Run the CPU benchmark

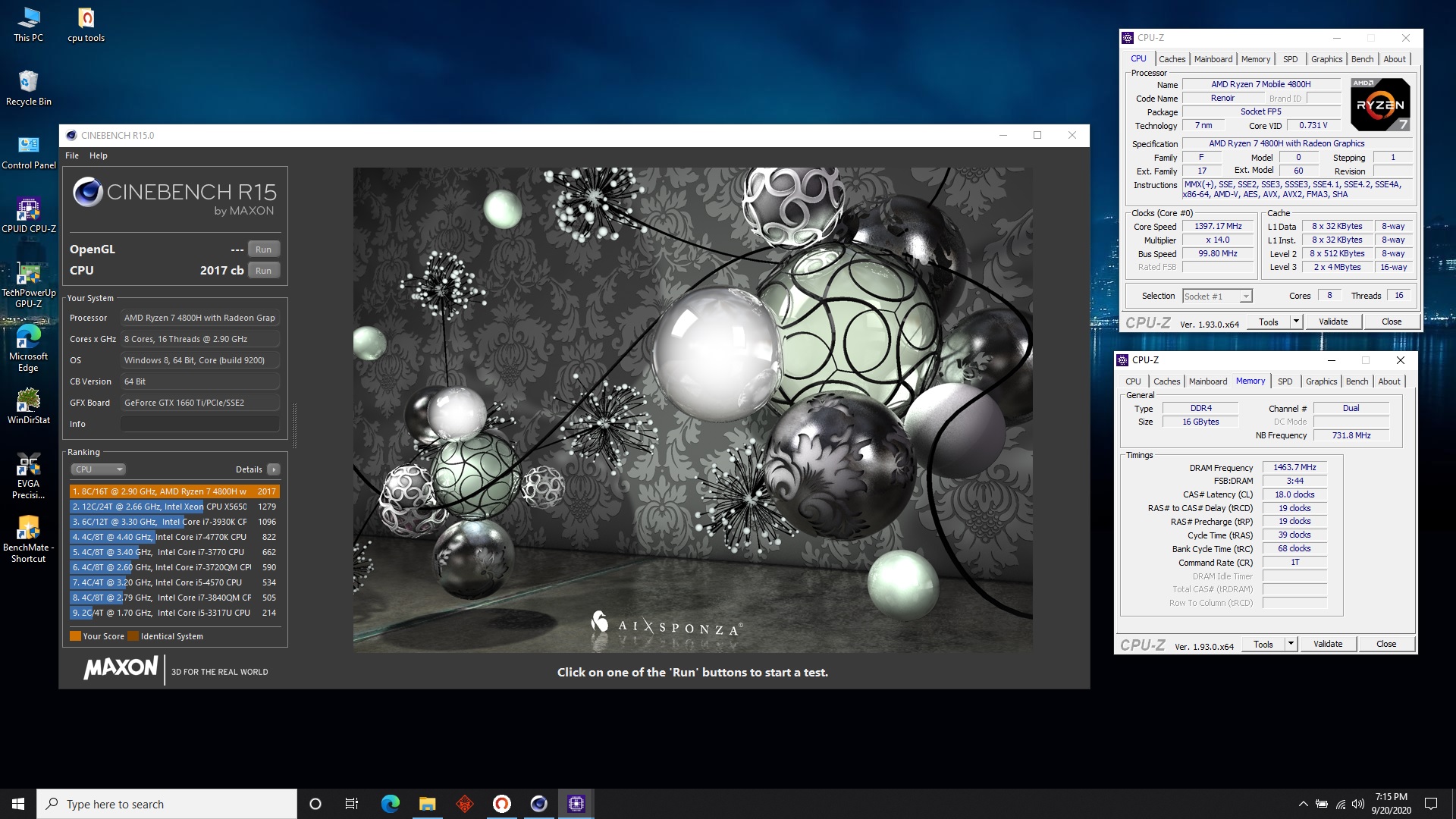263,270
